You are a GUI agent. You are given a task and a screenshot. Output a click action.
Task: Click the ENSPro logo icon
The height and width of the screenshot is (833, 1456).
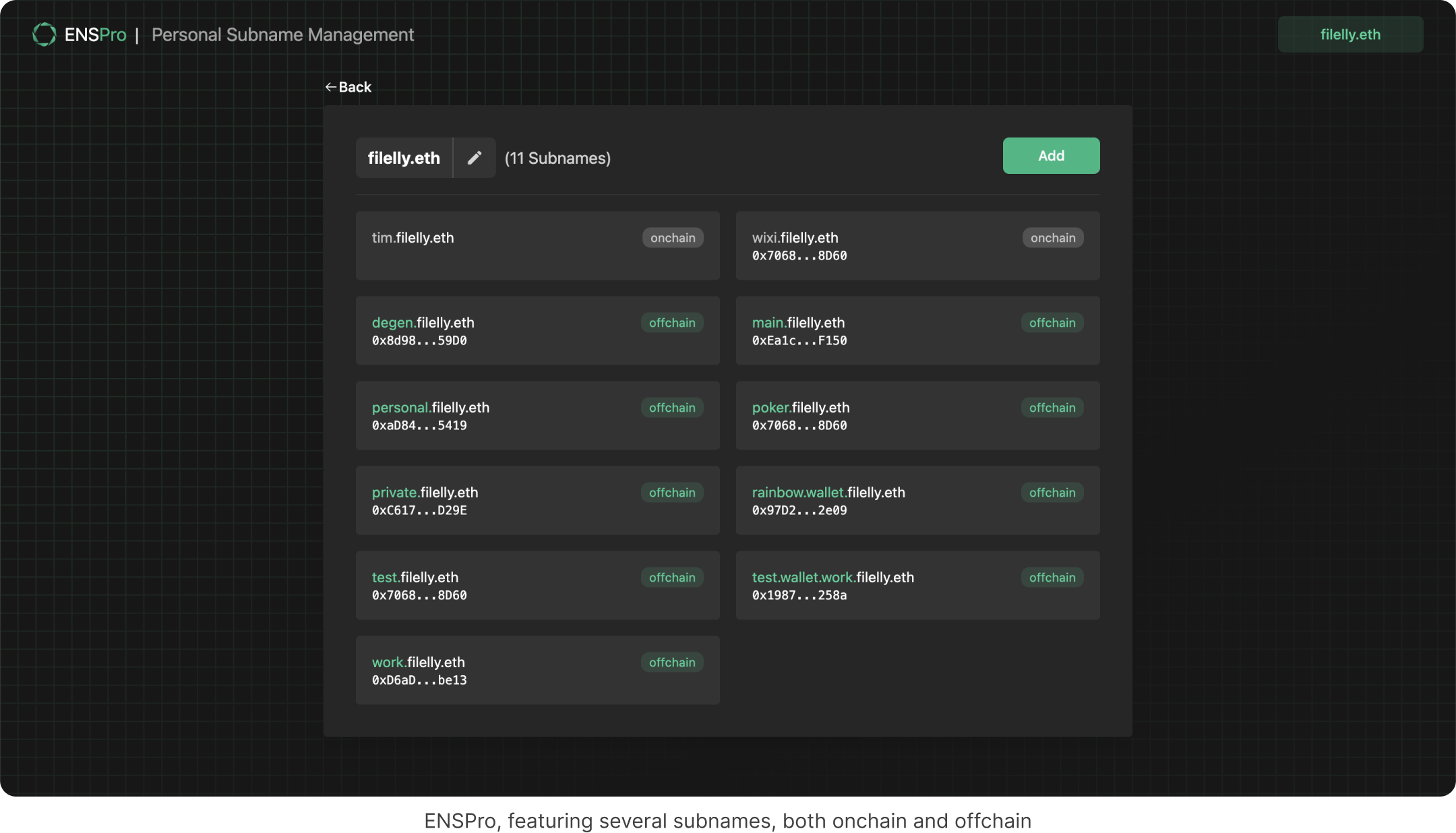coord(44,34)
